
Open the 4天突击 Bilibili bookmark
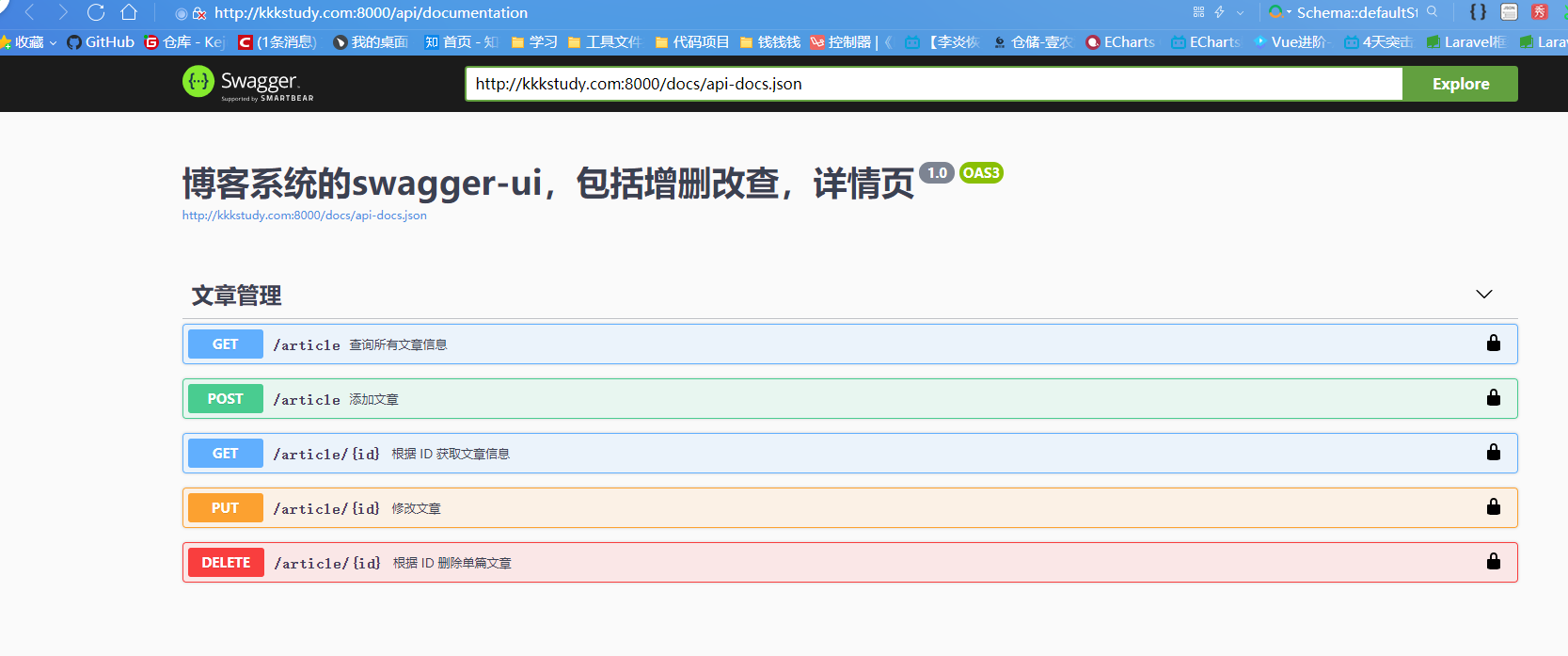click(1379, 42)
